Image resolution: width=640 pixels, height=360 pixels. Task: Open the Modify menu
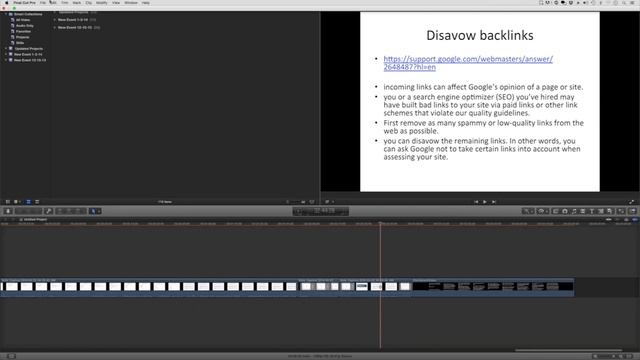point(102,3)
